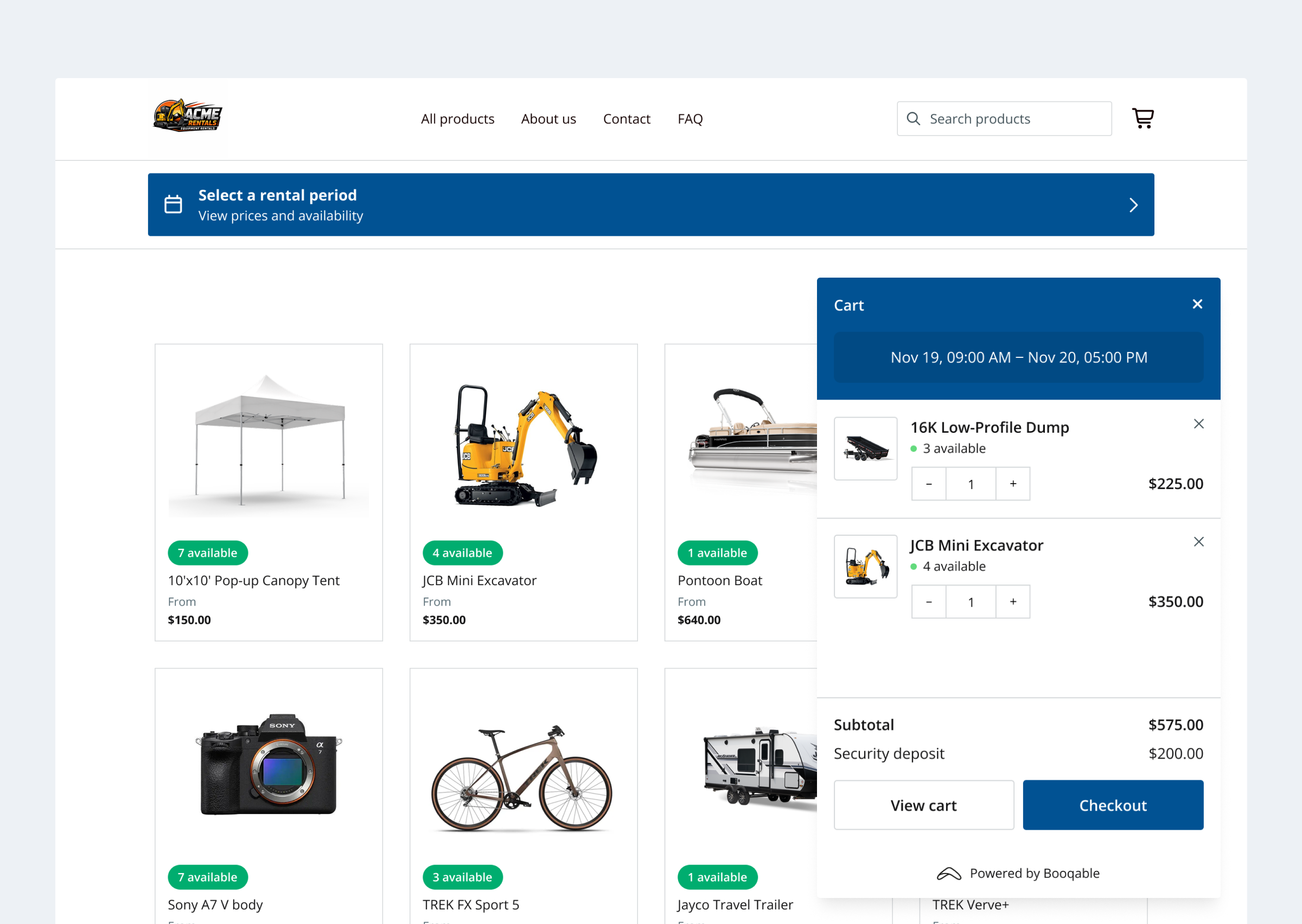1302x924 pixels.
Task: Click the Checkout button
Action: [x=1113, y=805]
